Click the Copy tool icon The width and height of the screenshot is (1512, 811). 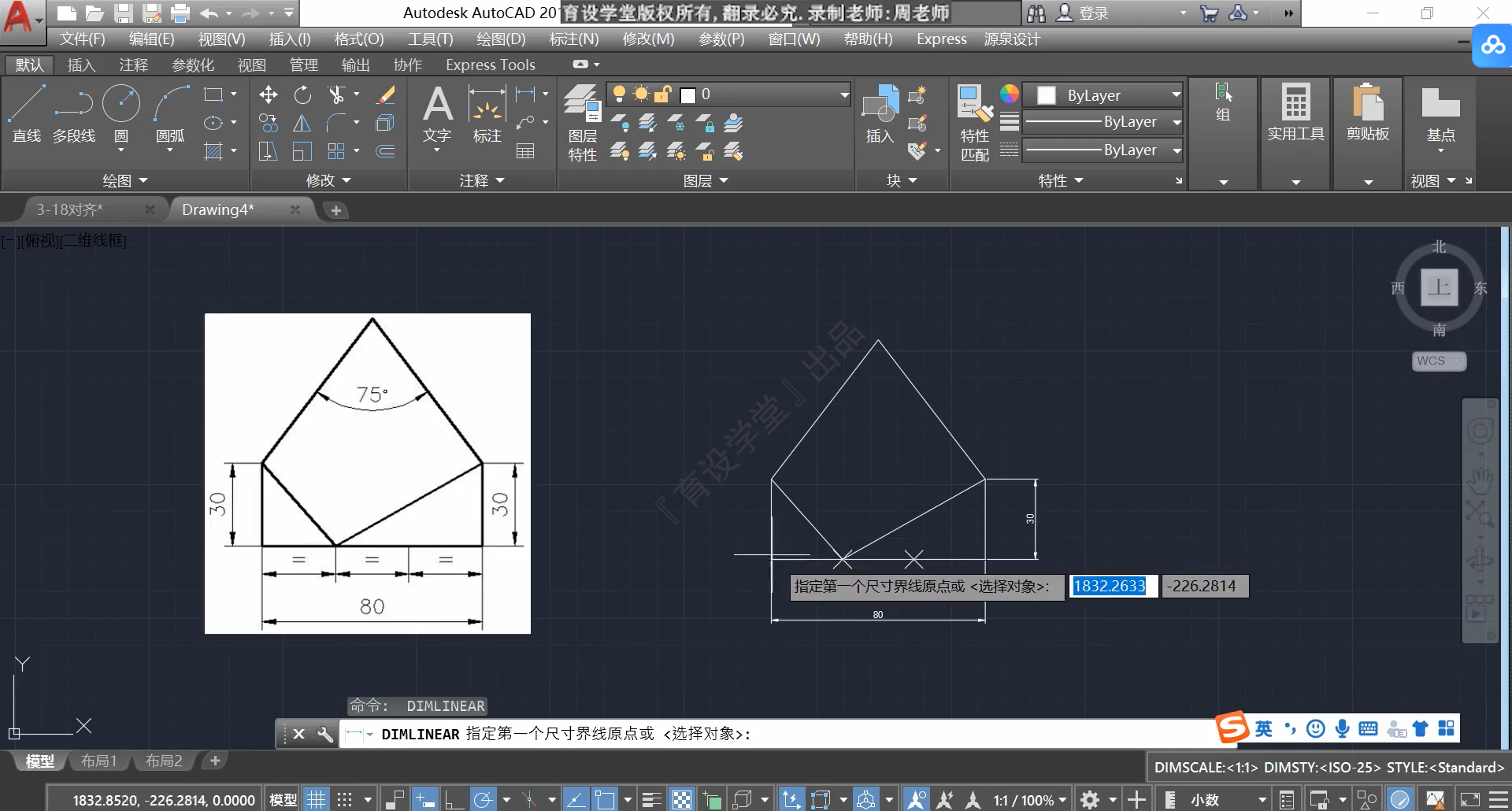tap(268, 123)
